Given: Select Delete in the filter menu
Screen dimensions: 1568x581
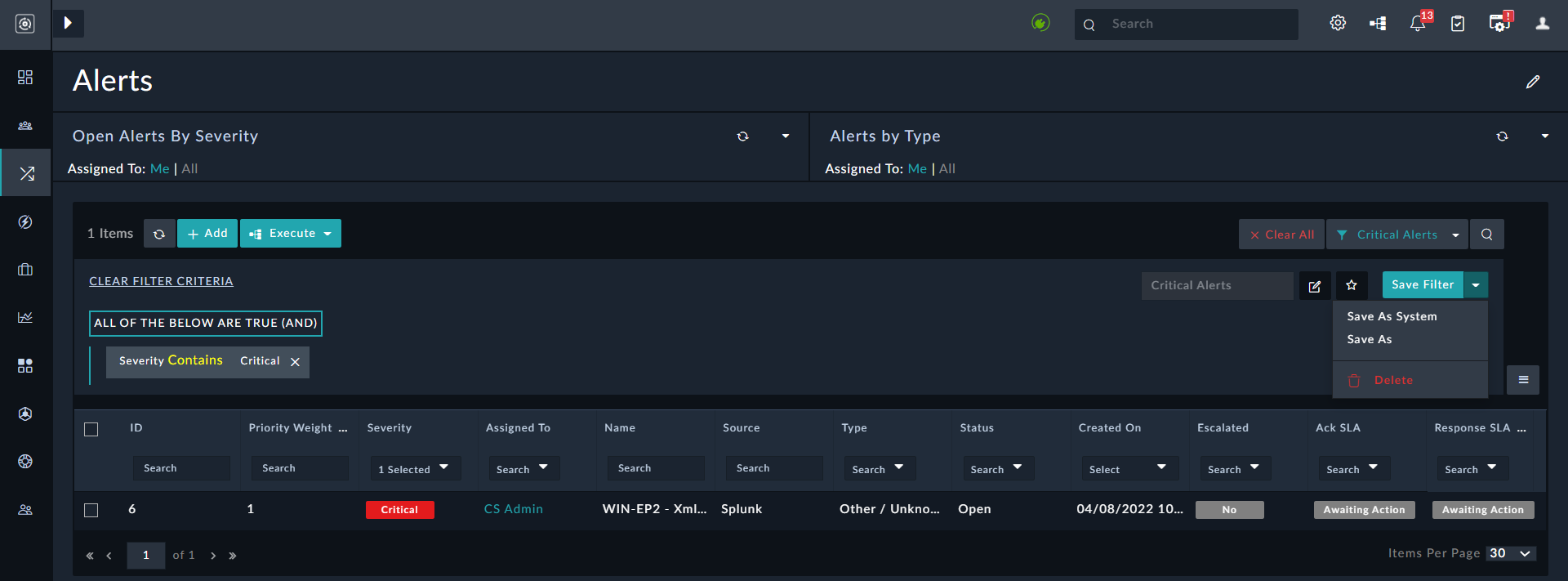Looking at the screenshot, I should (x=1392, y=380).
